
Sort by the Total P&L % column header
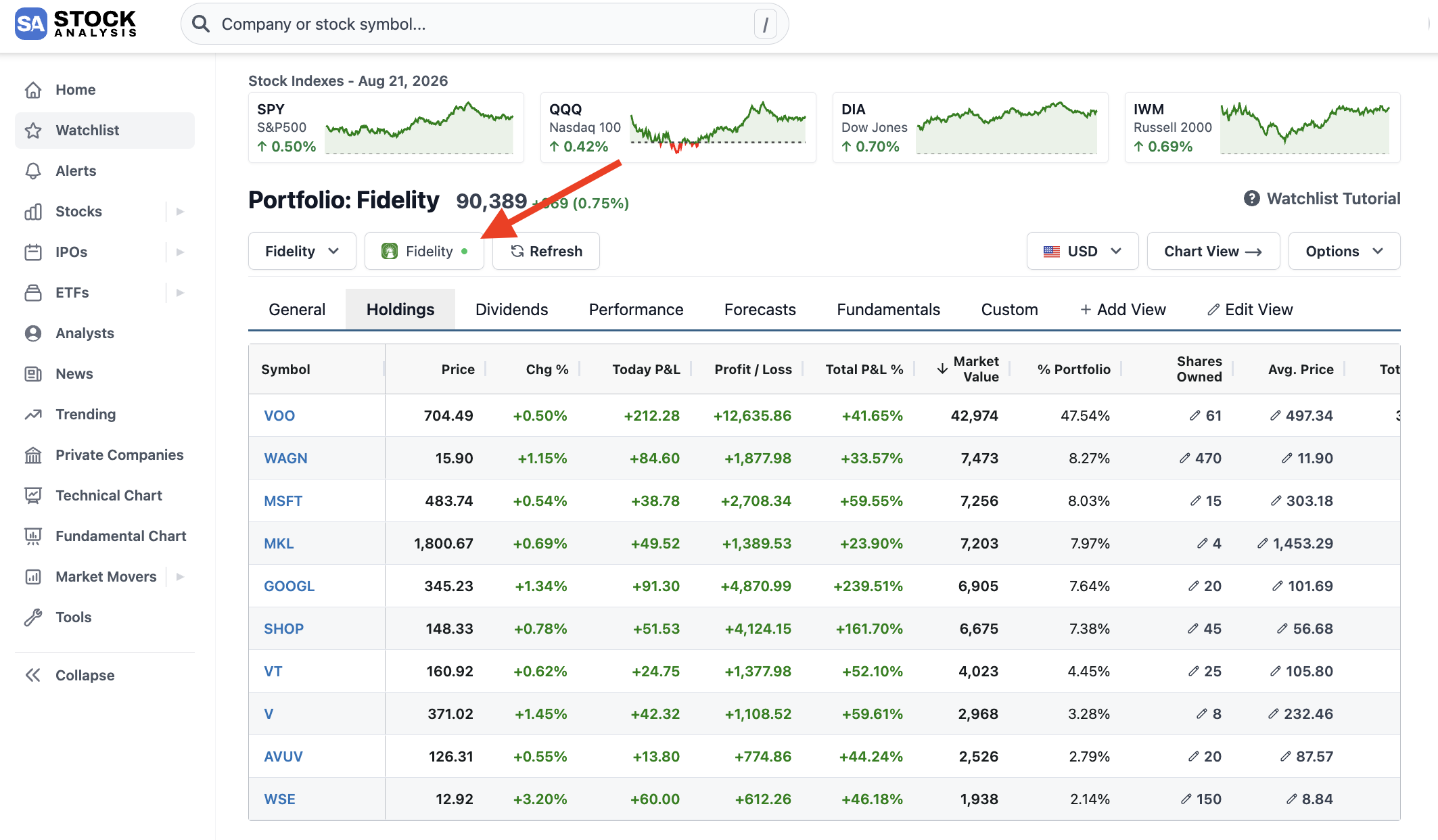pos(864,369)
